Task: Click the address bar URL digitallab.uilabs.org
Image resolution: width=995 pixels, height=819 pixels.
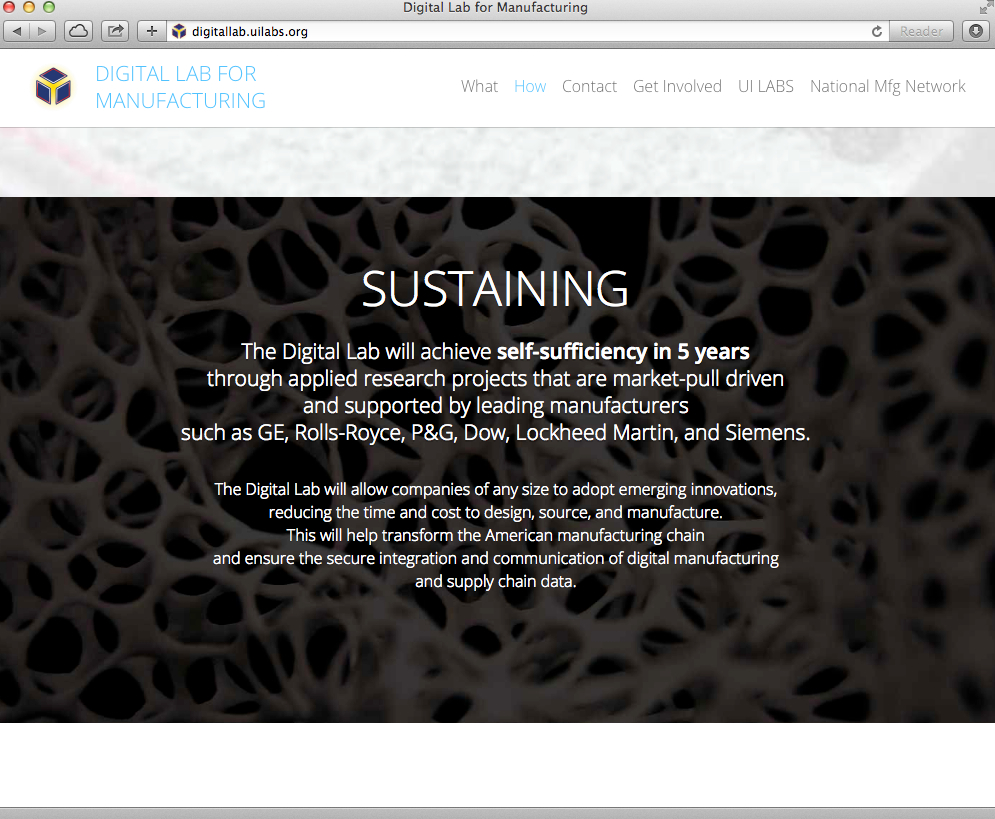Action: pyautogui.click(x=249, y=32)
